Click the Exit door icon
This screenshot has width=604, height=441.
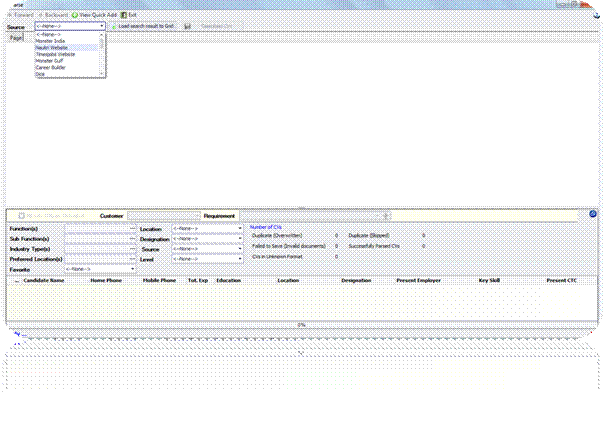124,15
